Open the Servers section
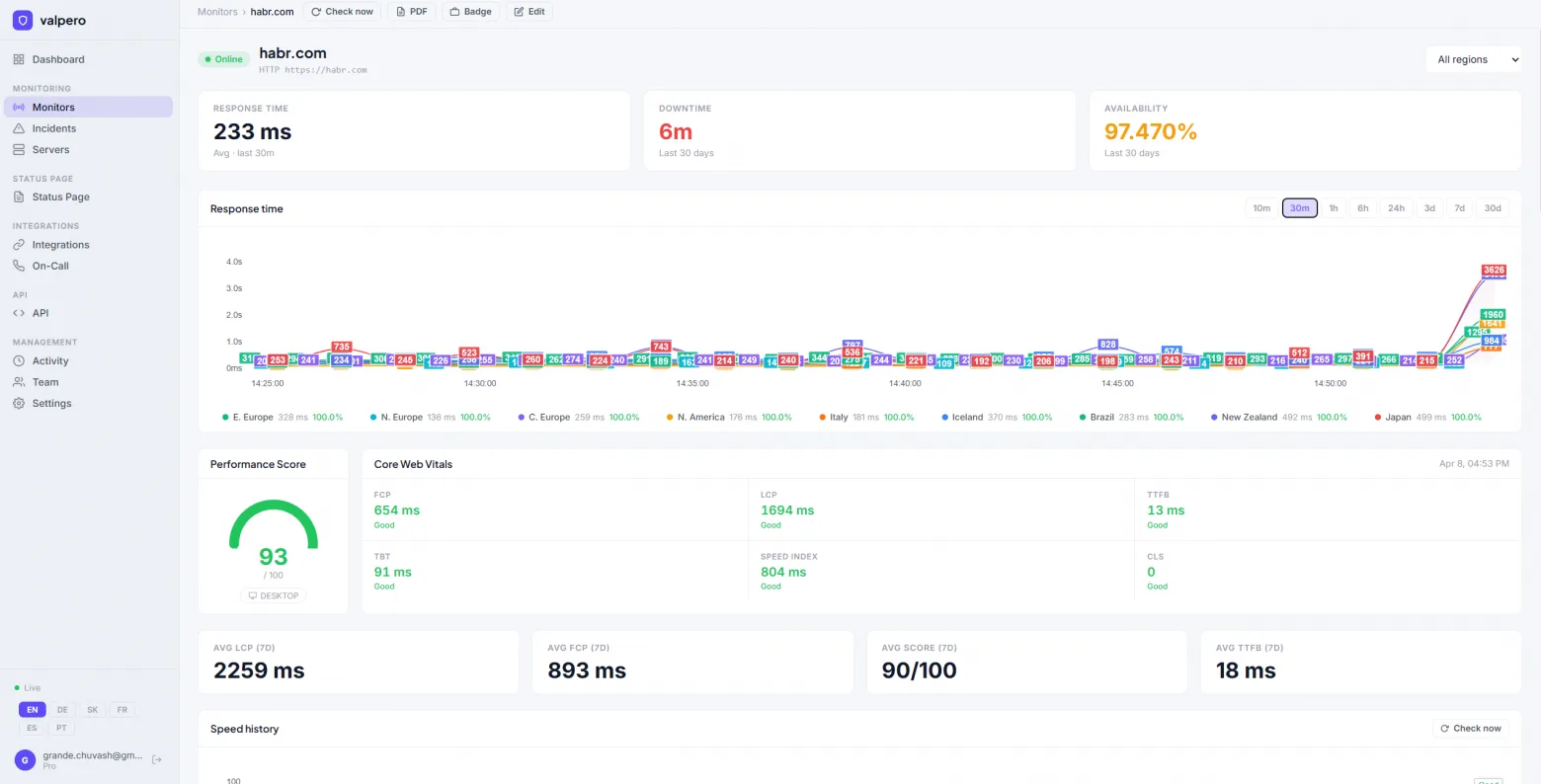 point(90,150)
